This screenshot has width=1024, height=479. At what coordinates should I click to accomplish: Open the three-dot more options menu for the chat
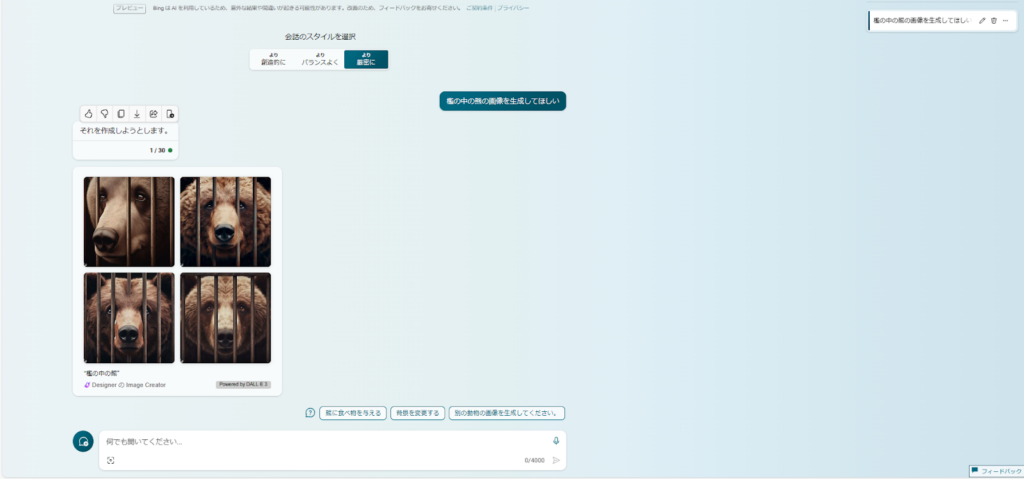[x=1006, y=20]
